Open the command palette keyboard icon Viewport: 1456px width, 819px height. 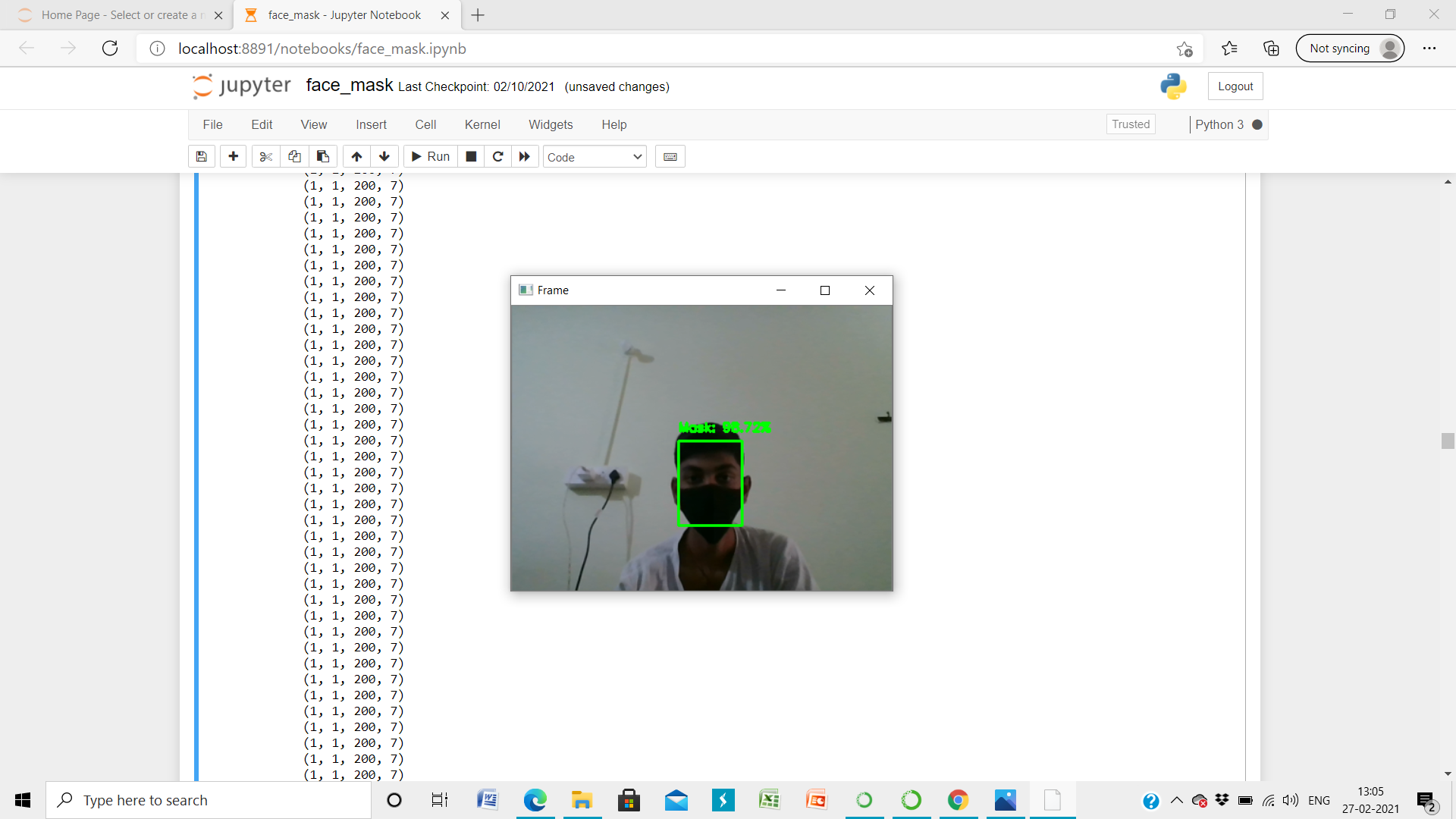670,156
